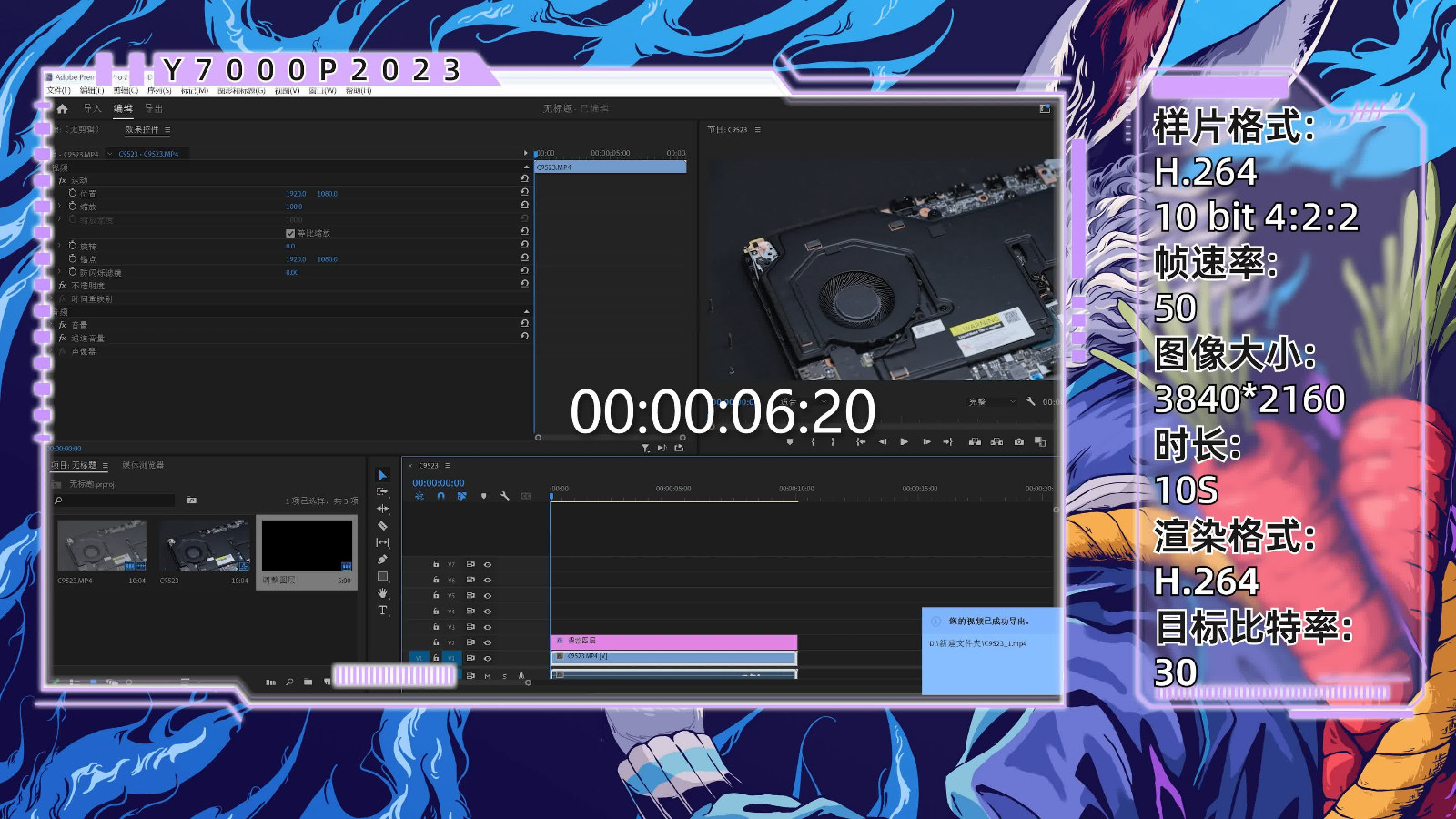Select the C9523.MP4 thumbnail in Project panel
The image size is (1456, 819).
tap(102, 545)
